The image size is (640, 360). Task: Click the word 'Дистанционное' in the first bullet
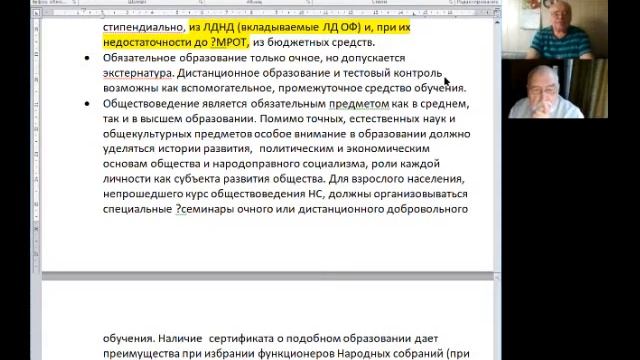[218, 73]
